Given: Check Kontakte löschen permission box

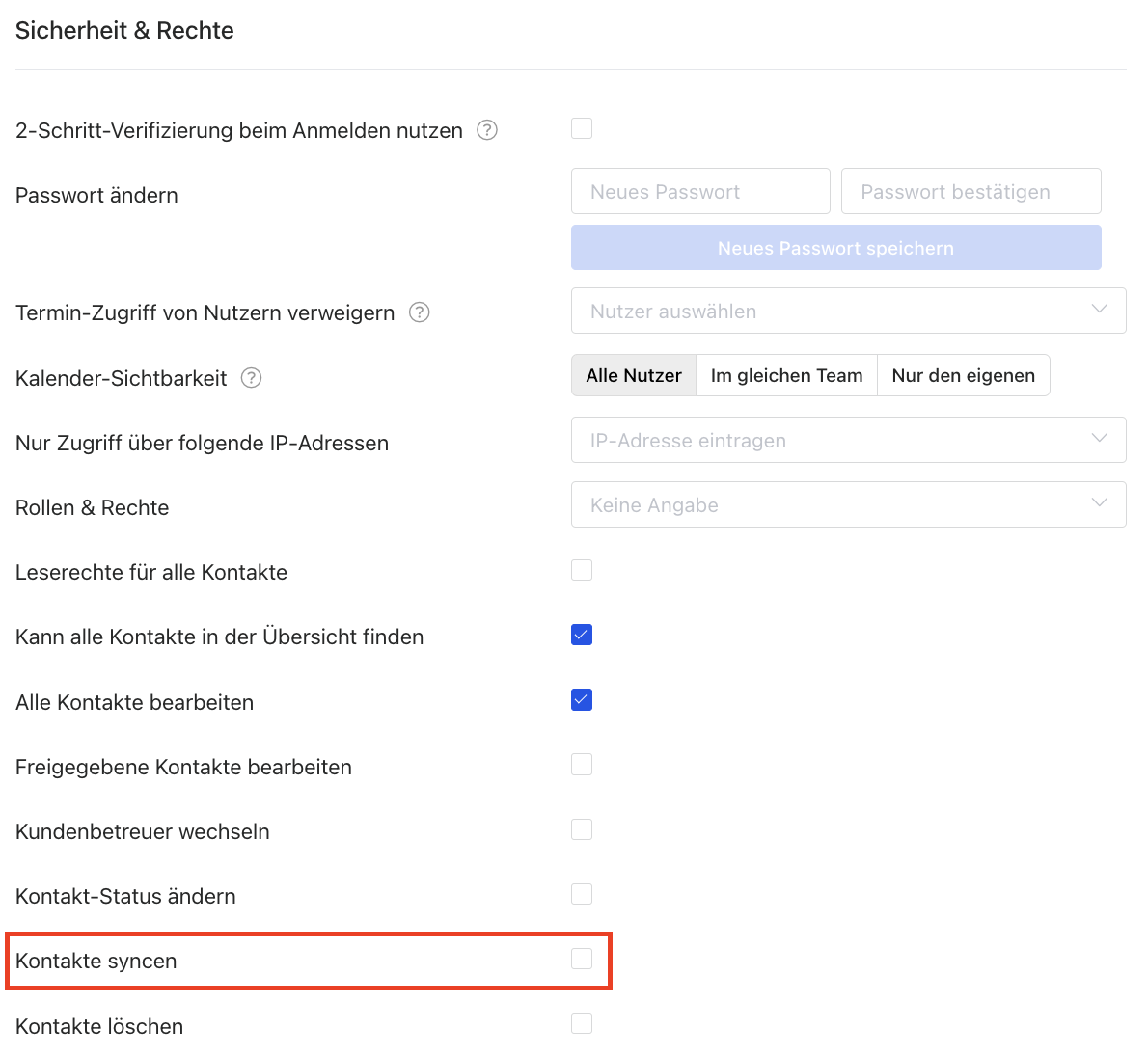Looking at the screenshot, I should (x=582, y=1023).
